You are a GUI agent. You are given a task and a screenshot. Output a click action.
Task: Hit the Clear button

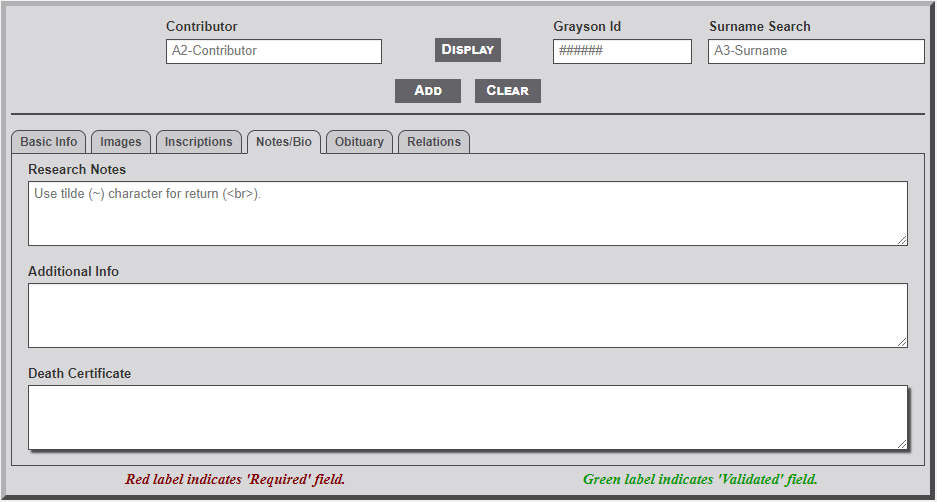(507, 91)
